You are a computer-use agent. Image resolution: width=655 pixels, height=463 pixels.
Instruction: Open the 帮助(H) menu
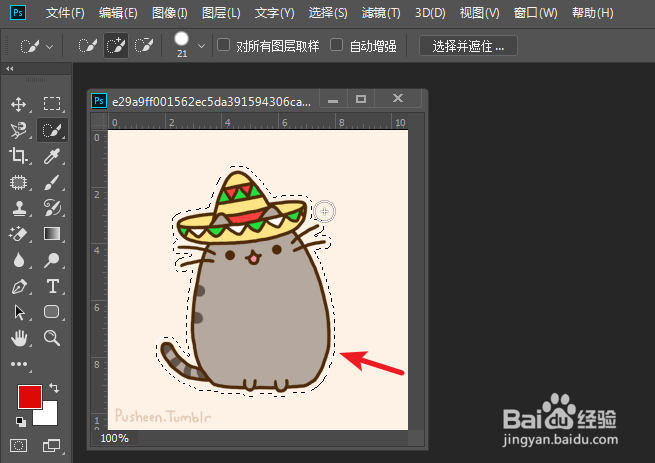(x=593, y=13)
